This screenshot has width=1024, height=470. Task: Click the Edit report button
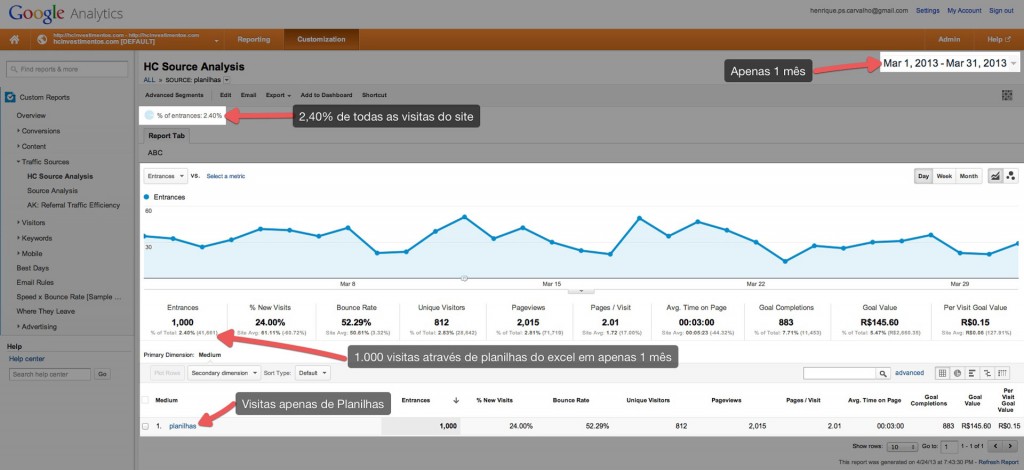tap(225, 95)
